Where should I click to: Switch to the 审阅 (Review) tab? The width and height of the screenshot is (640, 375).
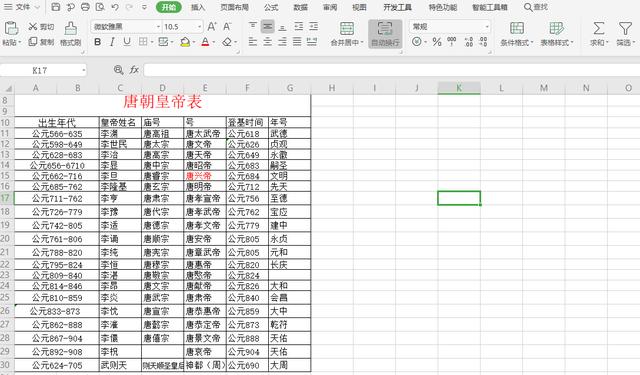tap(330, 7)
